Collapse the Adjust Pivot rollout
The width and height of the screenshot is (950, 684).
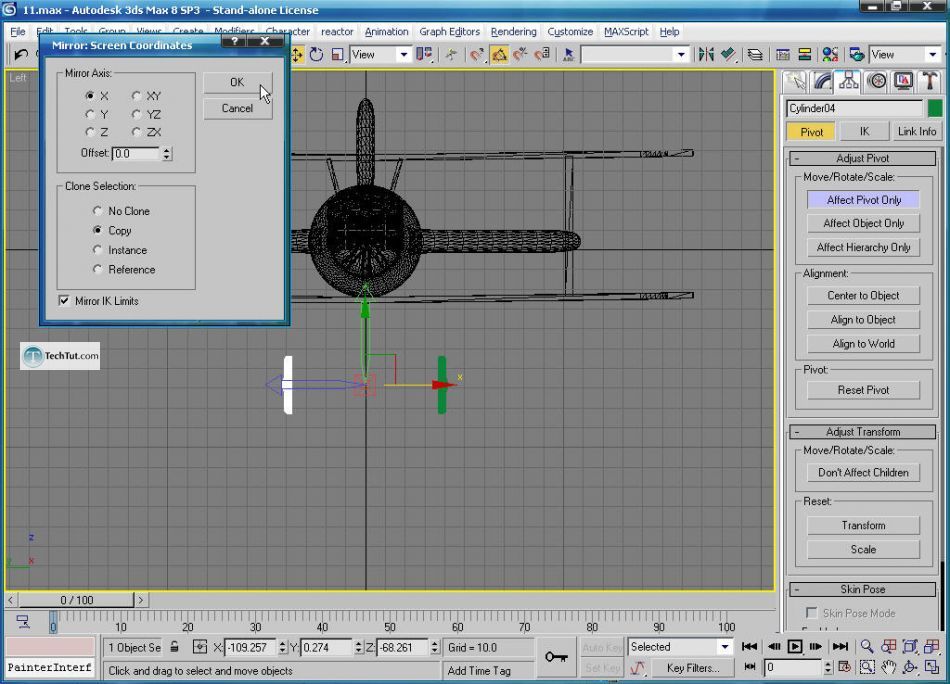(x=862, y=158)
